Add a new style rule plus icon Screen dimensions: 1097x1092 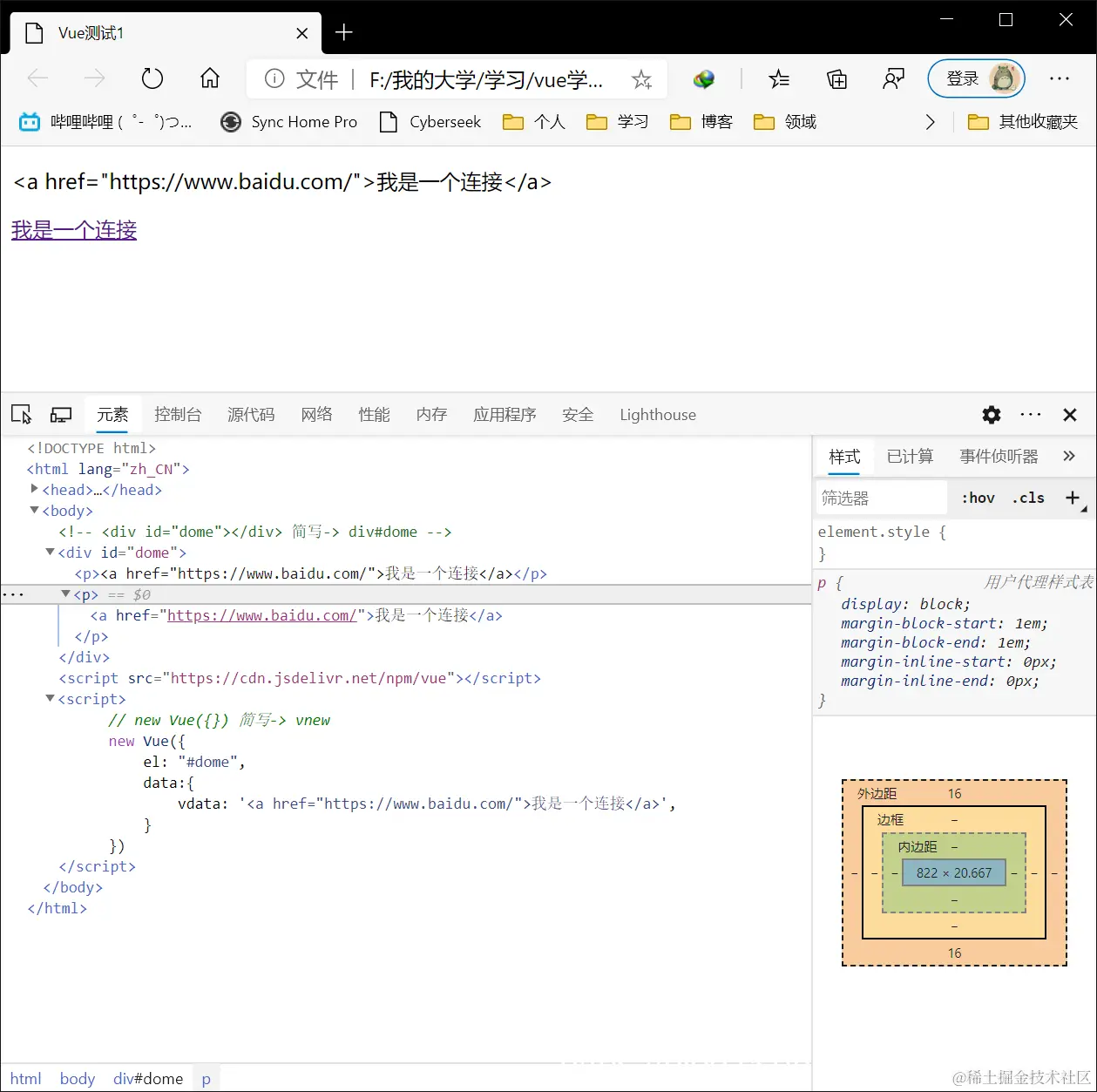[1073, 498]
